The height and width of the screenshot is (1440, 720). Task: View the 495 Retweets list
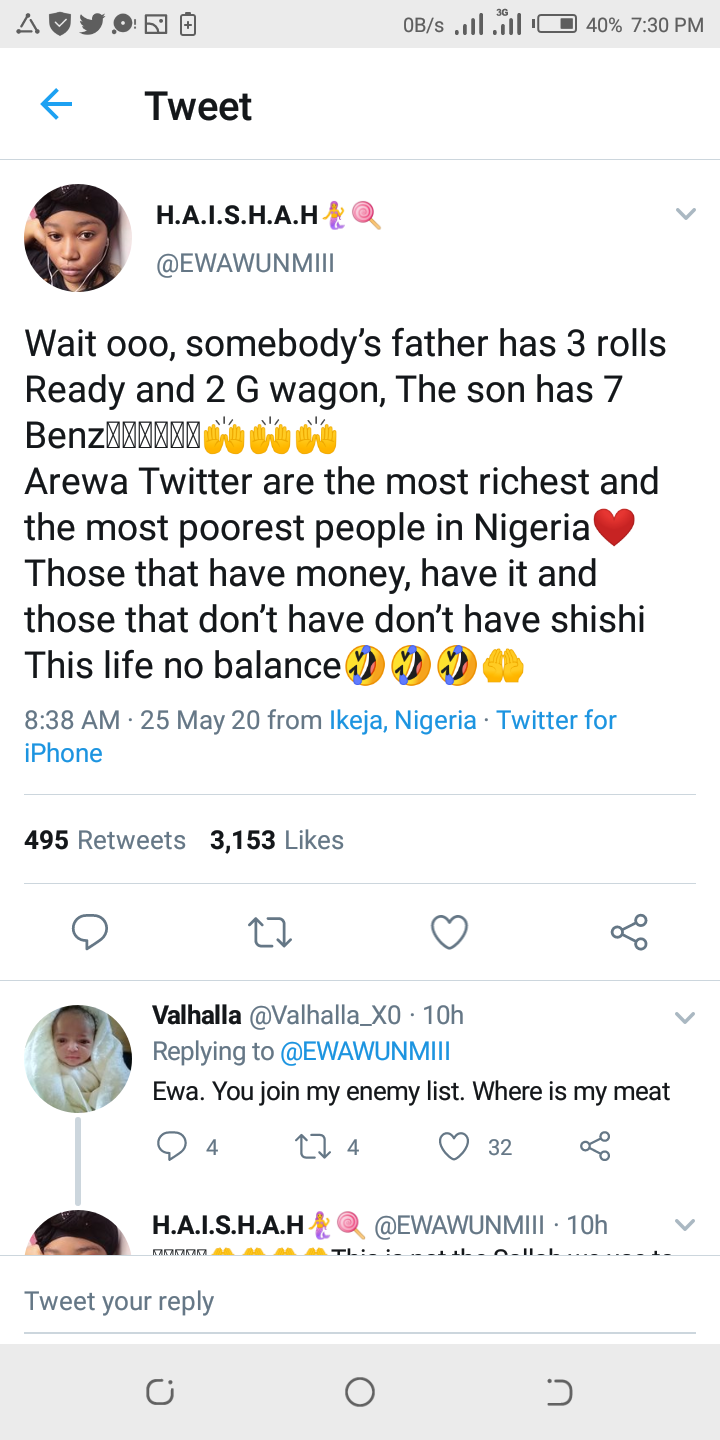pyautogui.click(x=105, y=840)
